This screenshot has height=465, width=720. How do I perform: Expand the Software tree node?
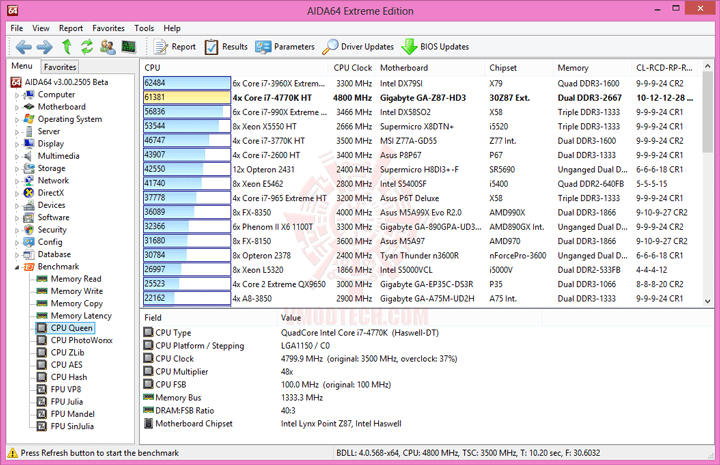(x=17, y=218)
